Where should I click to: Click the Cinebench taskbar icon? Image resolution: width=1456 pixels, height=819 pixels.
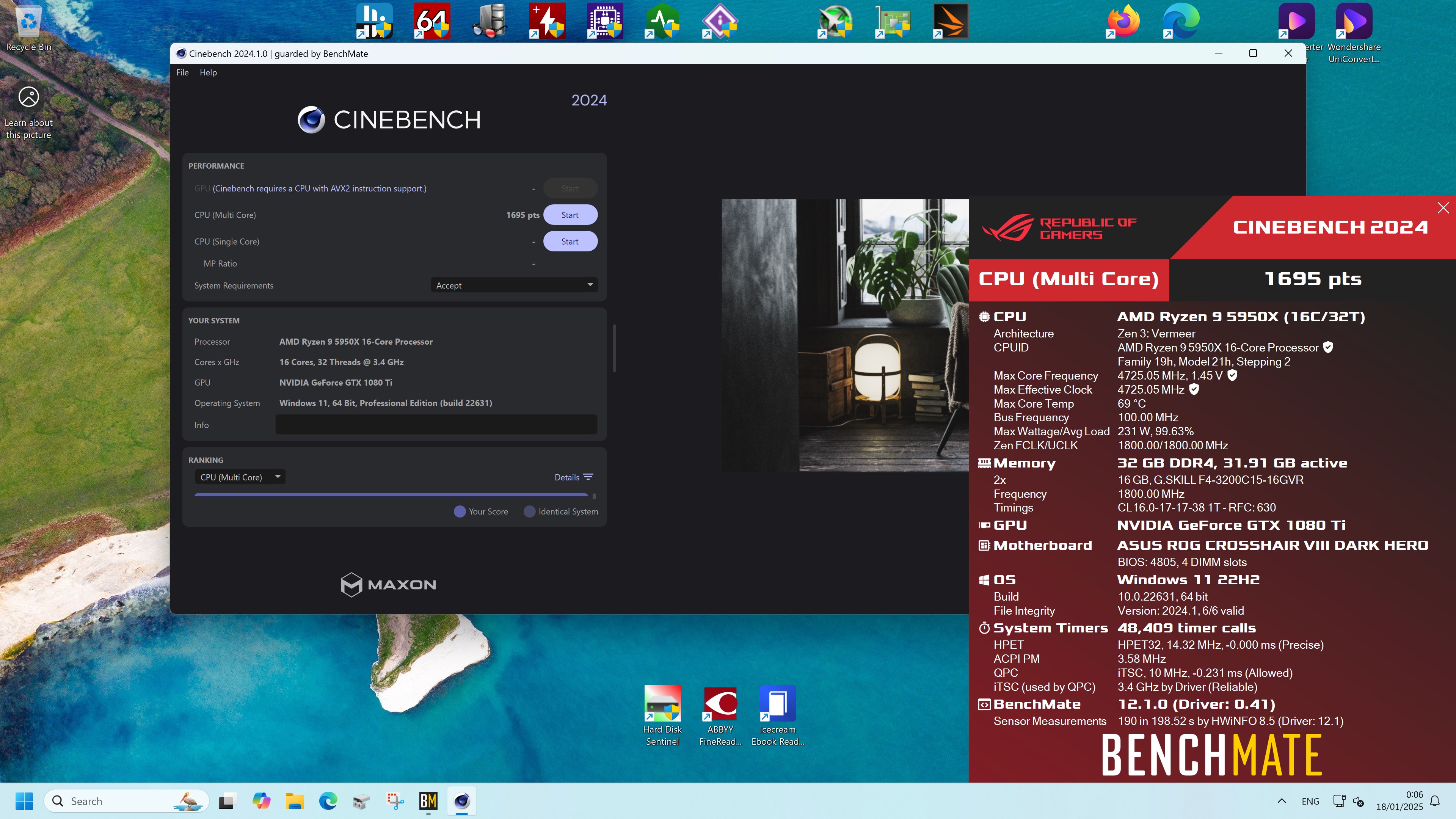(462, 801)
